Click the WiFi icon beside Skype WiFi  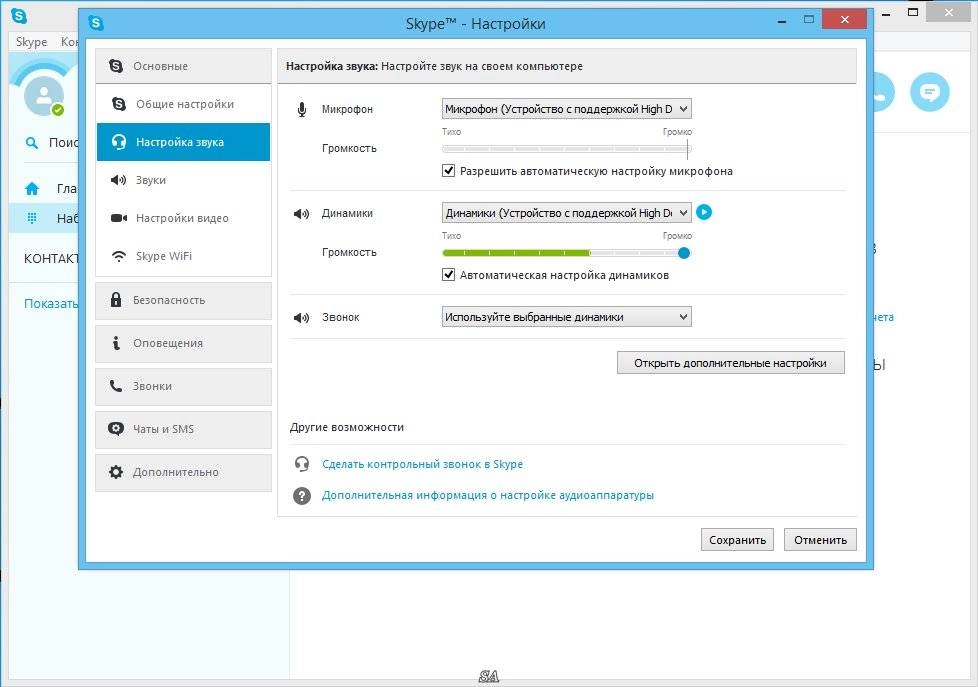click(x=119, y=256)
